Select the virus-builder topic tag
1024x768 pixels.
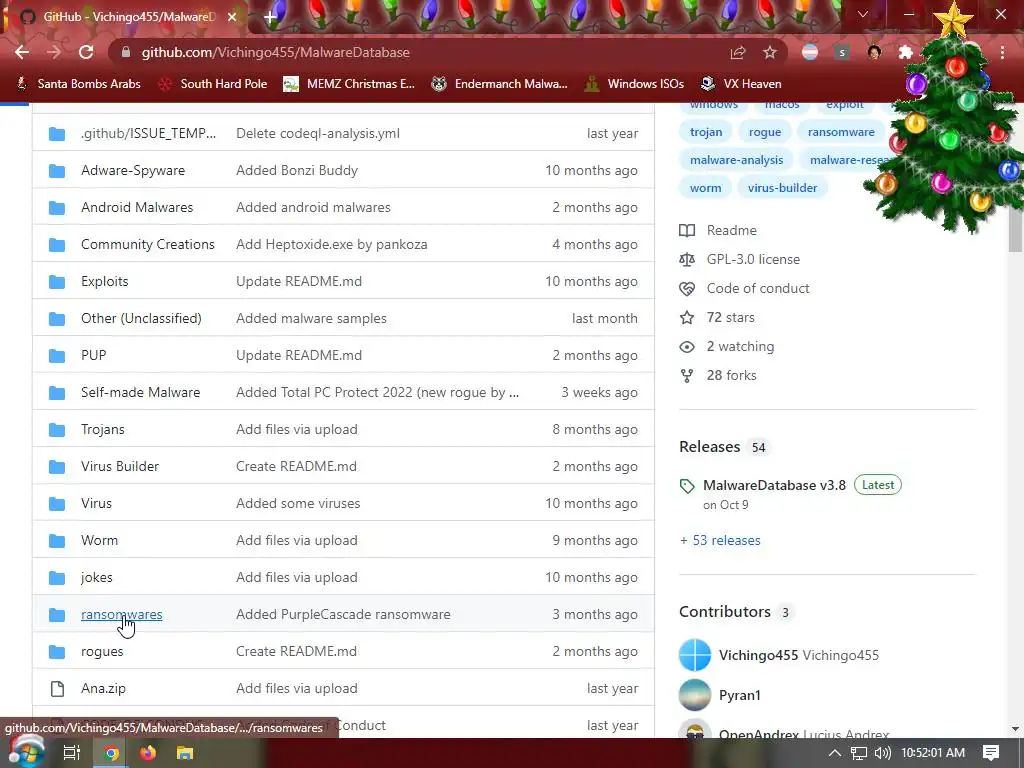click(782, 188)
